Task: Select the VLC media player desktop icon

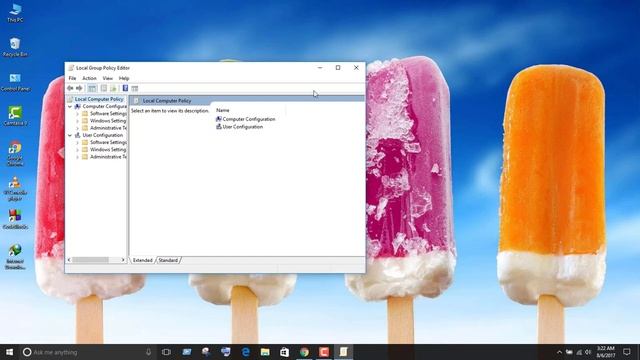Action: (x=15, y=189)
